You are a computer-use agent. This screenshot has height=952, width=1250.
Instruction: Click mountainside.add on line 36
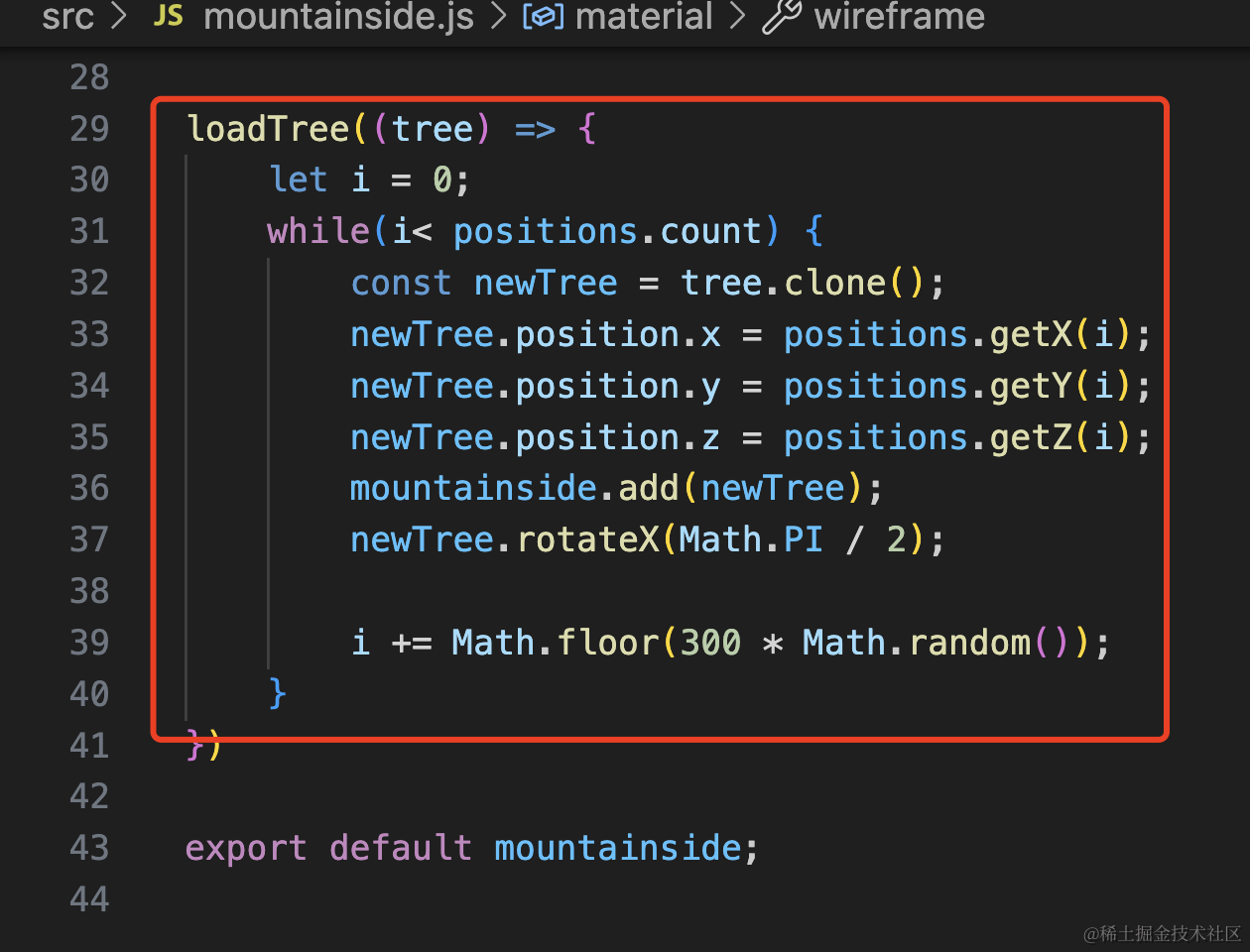(x=514, y=488)
